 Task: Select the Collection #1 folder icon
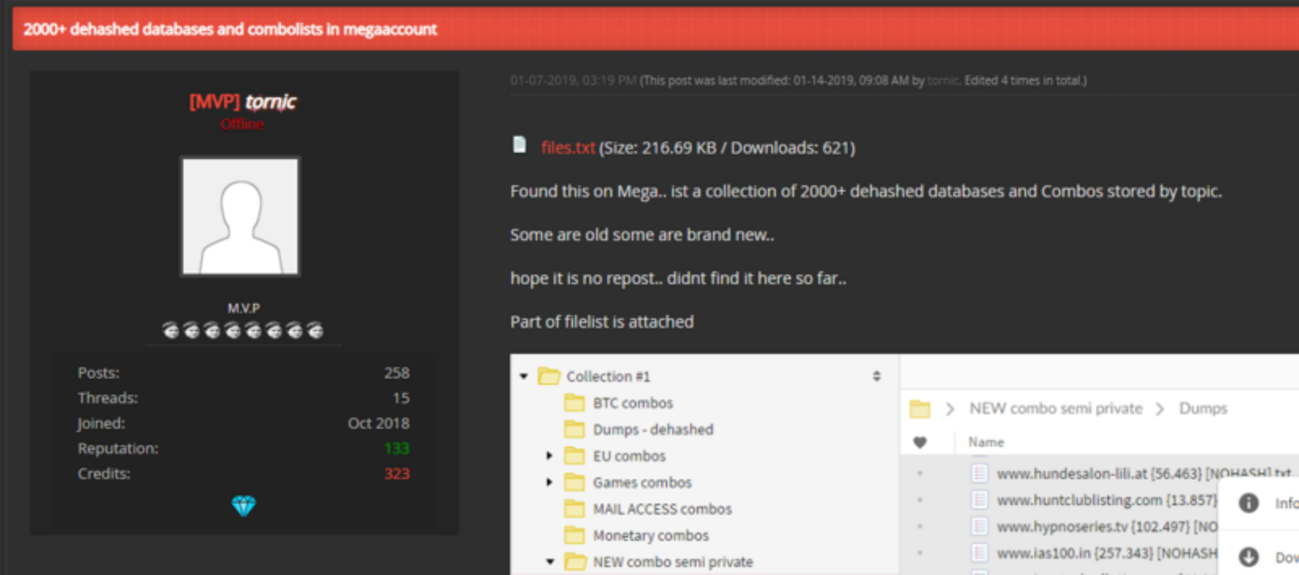coord(549,377)
